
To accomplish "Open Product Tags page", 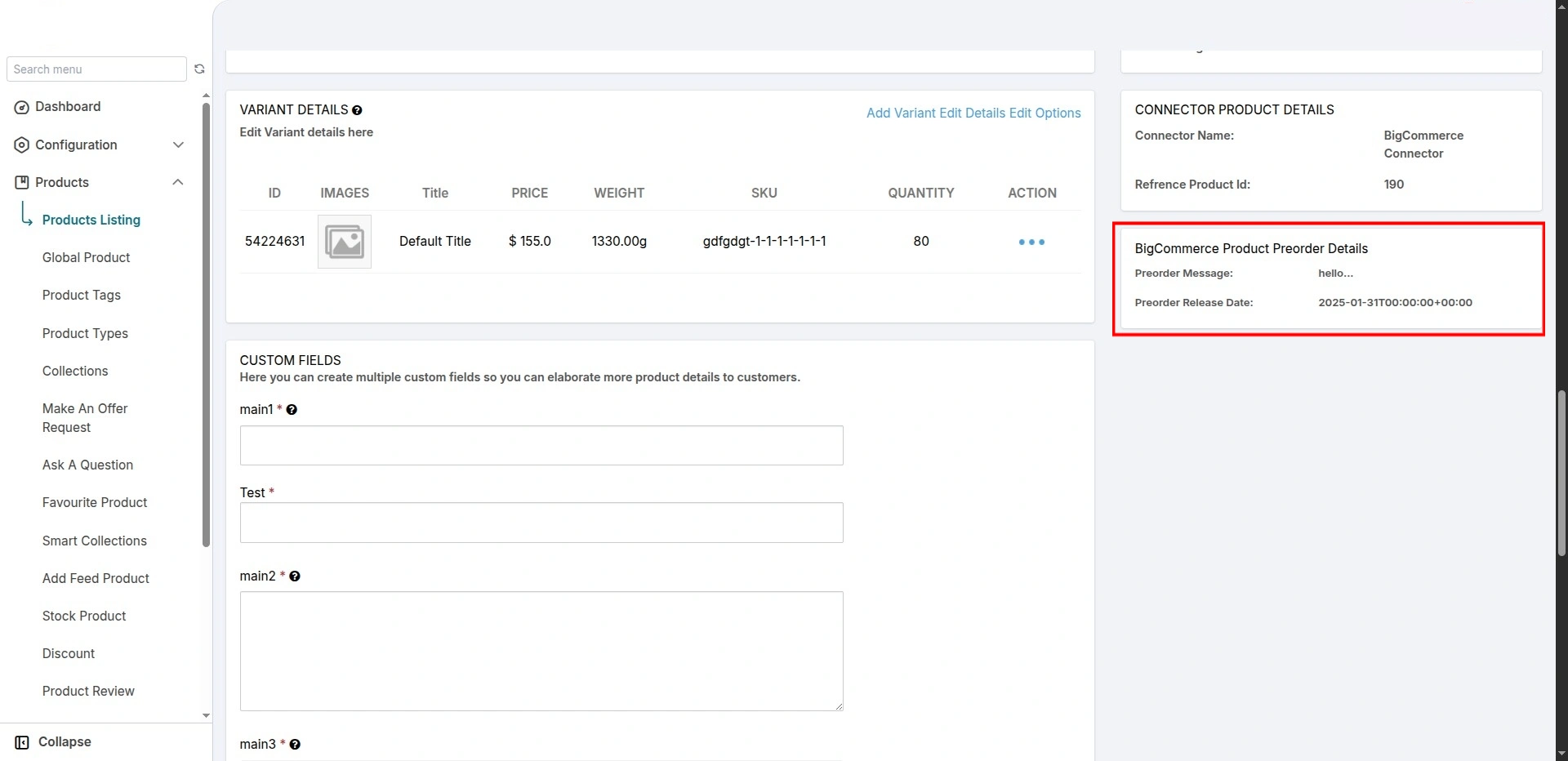I will [82, 296].
